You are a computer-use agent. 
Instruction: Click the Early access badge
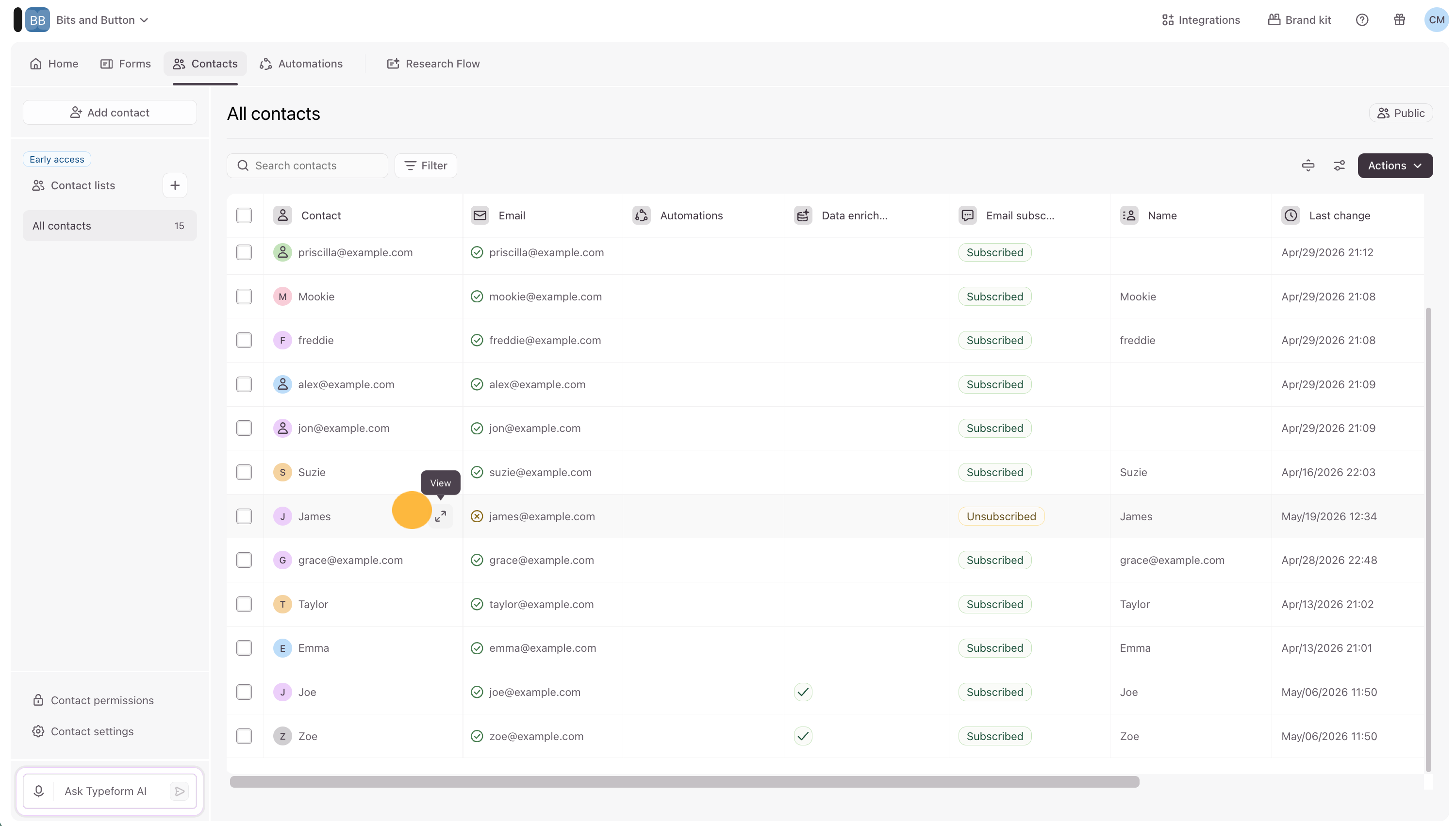(x=57, y=159)
